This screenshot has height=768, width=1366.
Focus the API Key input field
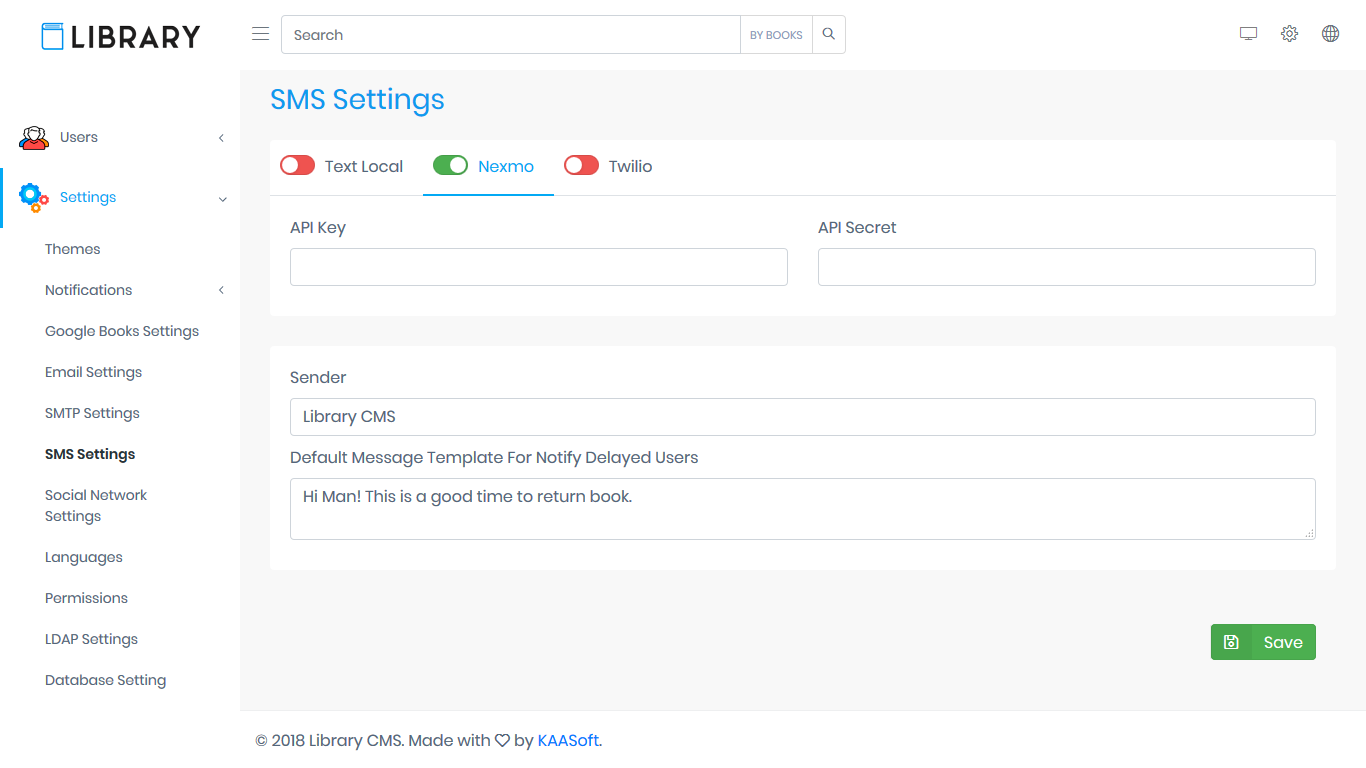[538, 267]
